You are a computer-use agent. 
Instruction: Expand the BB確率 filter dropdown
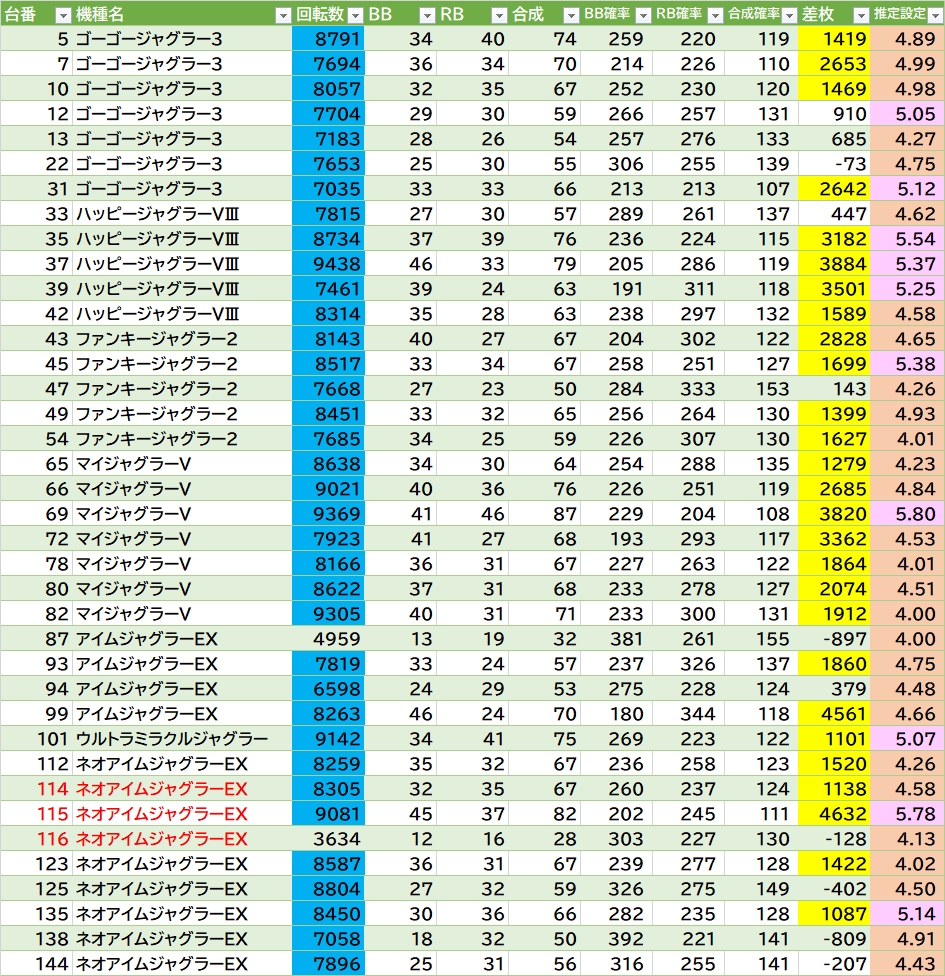point(642,15)
